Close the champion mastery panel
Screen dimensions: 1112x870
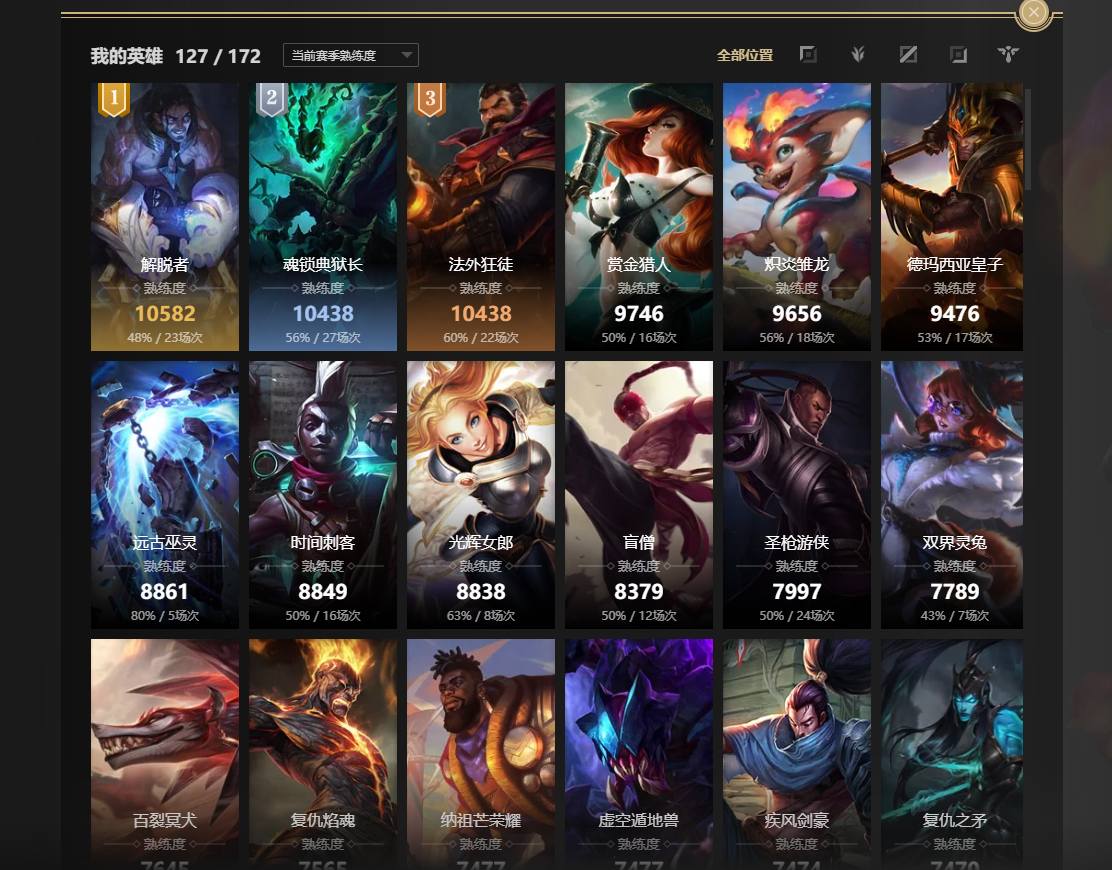1033,13
